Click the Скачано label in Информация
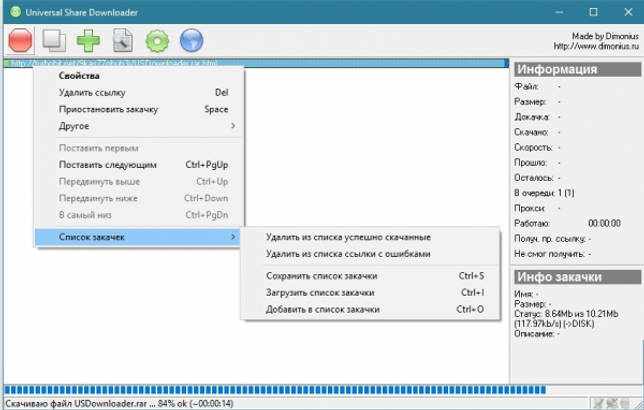Image resolution: width=644 pixels, height=410 pixels. tap(531, 132)
